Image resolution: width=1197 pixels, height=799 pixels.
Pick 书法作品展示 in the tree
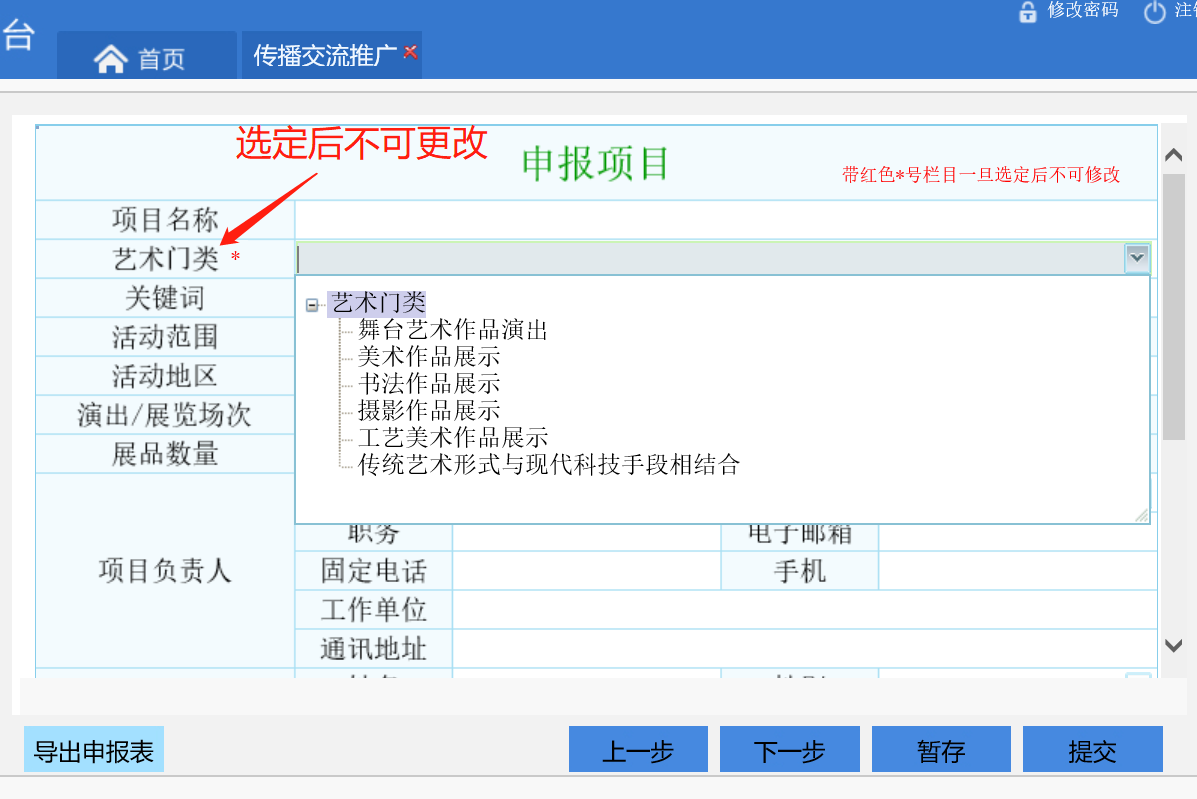[429, 384]
